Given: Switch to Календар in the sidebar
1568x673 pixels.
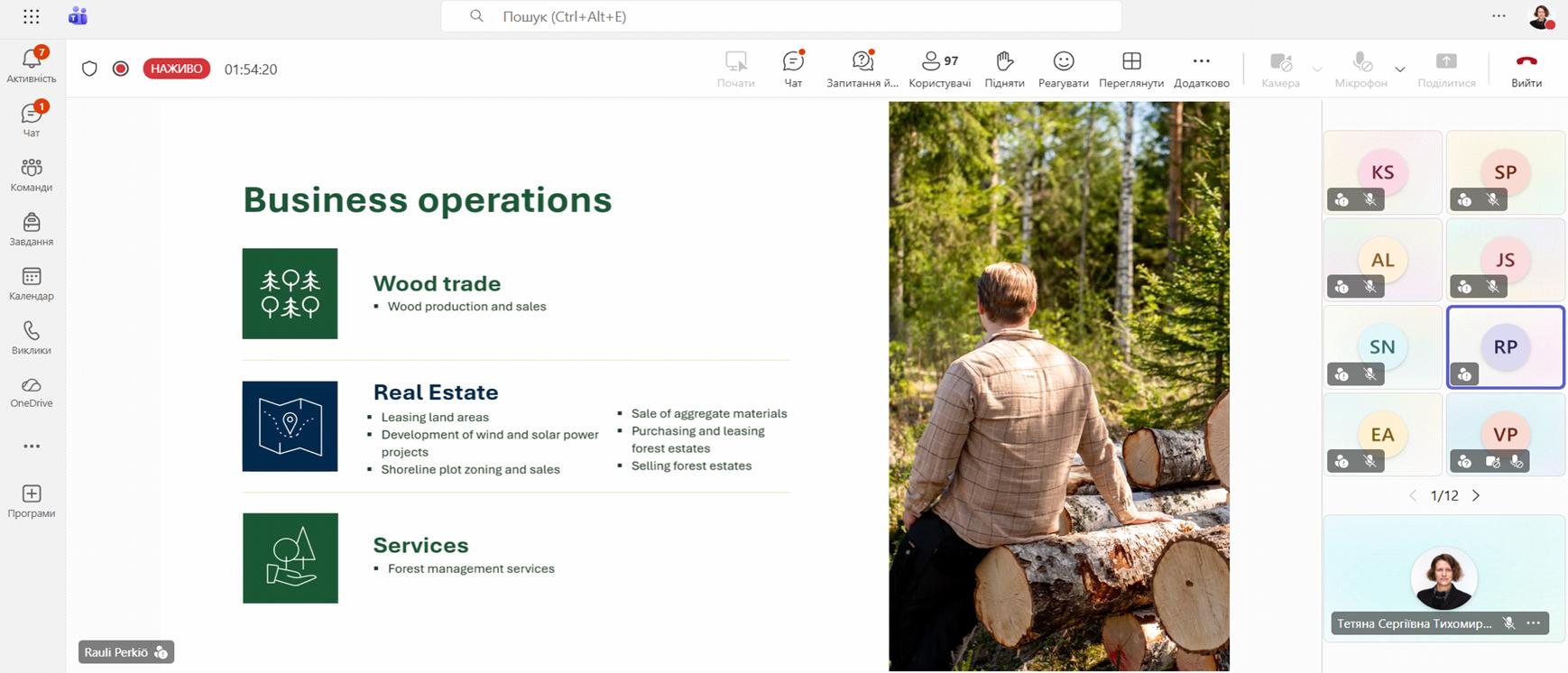Looking at the screenshot, I should tap(32, 283).
